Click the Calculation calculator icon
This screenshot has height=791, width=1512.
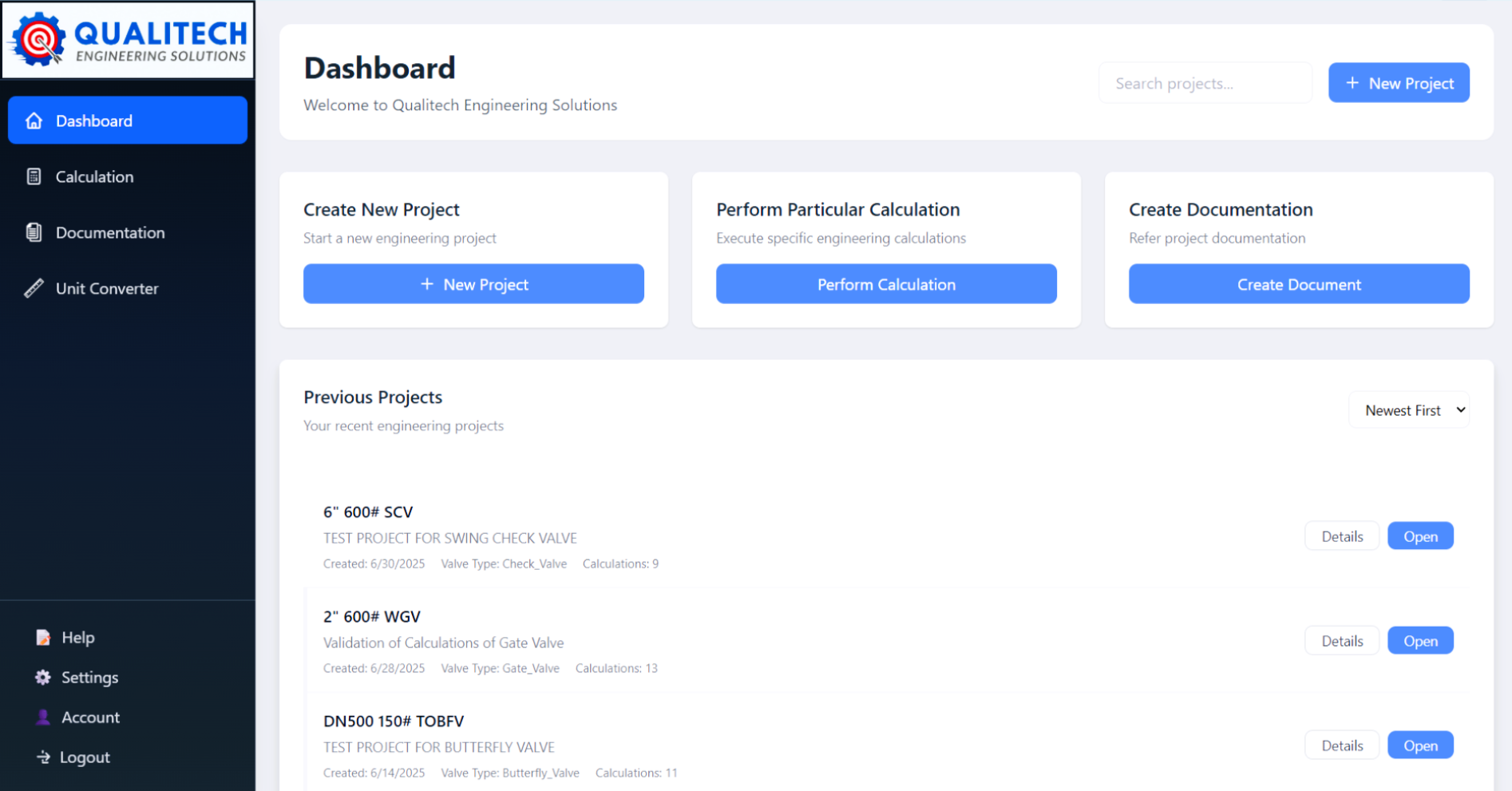tap(34, 176)
